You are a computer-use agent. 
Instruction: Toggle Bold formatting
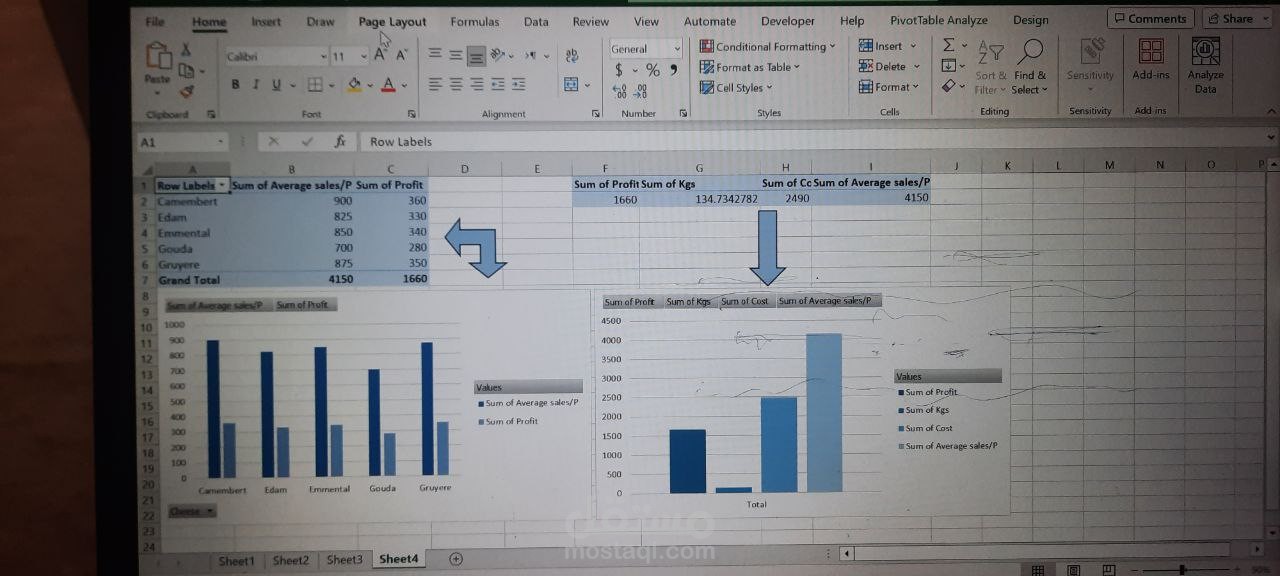coord(236,85)
